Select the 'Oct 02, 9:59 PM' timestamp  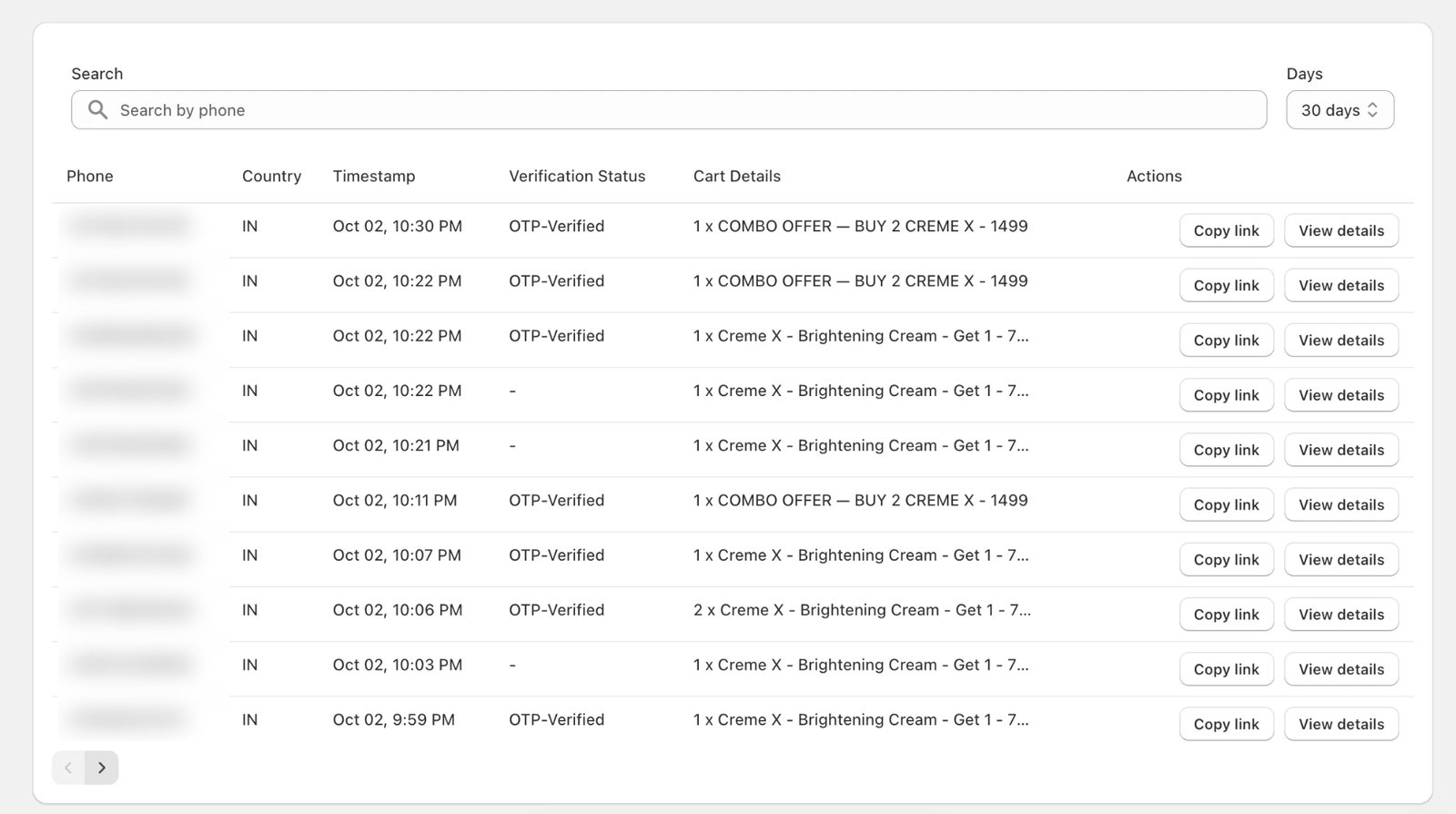coord(394,719)
